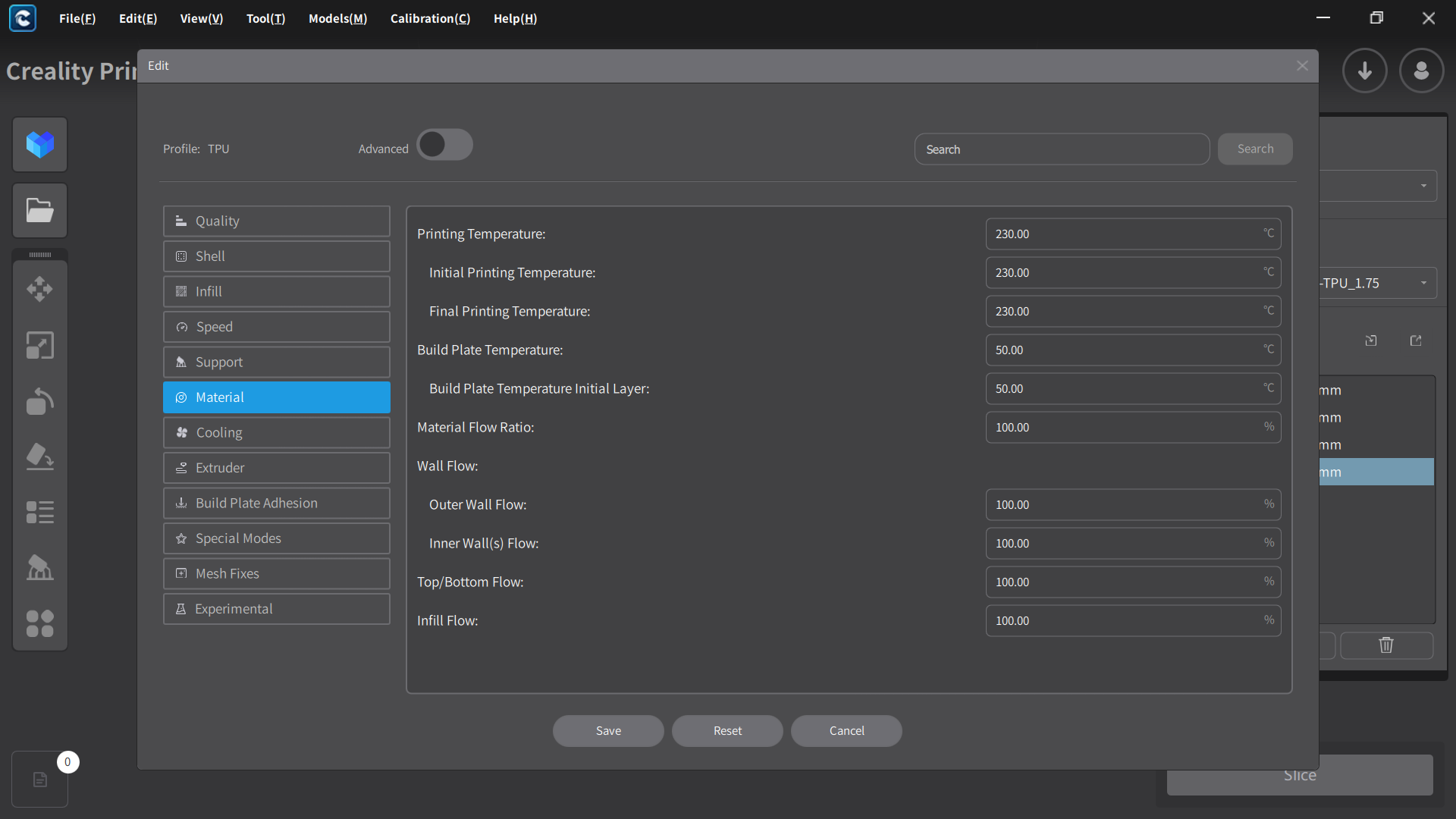Open the File menu
This screenshot has width=1456, height=819.
(x=77, y=18)
